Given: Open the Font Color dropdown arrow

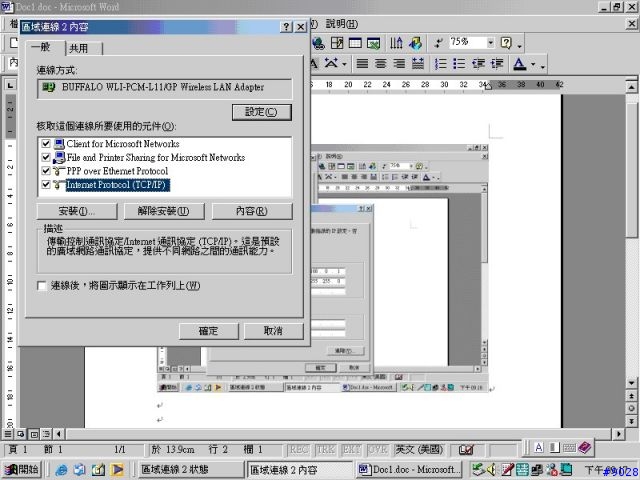Looking at the screenshot, I should click(x=533, y=64).
